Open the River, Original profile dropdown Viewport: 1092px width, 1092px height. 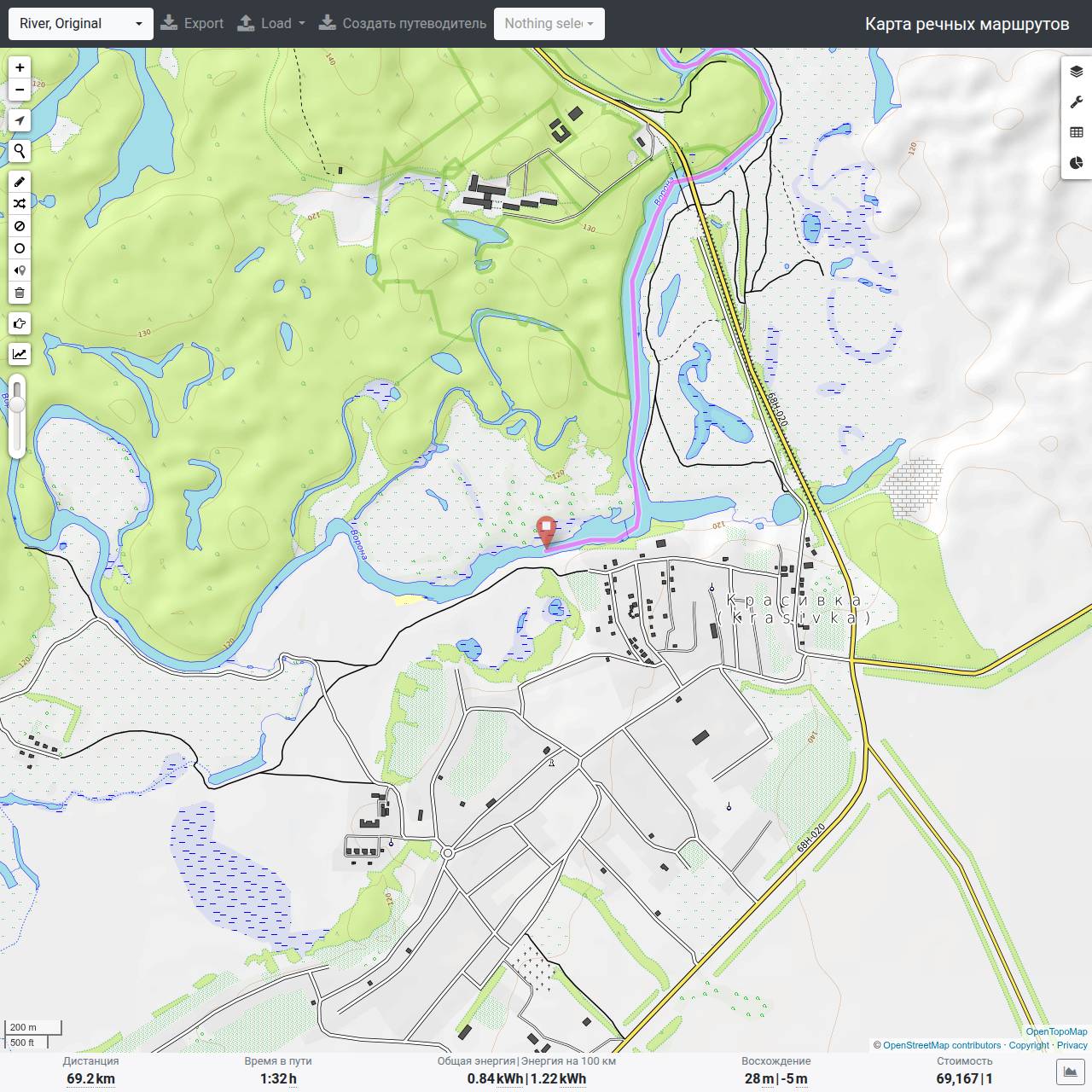pyautogui.click(x=81, y=24)
